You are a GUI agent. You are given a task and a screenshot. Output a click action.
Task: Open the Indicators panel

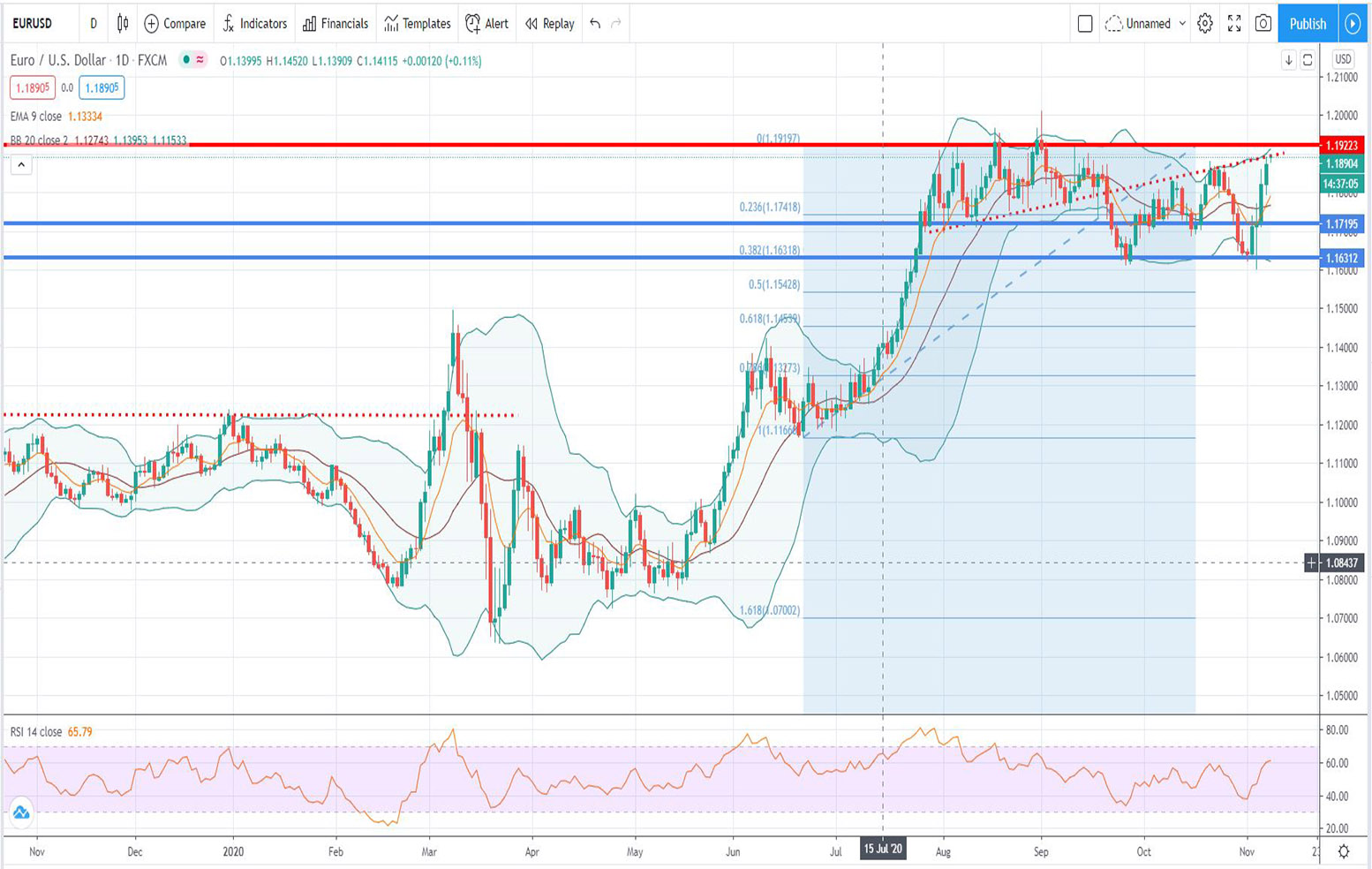pos(255,24)
